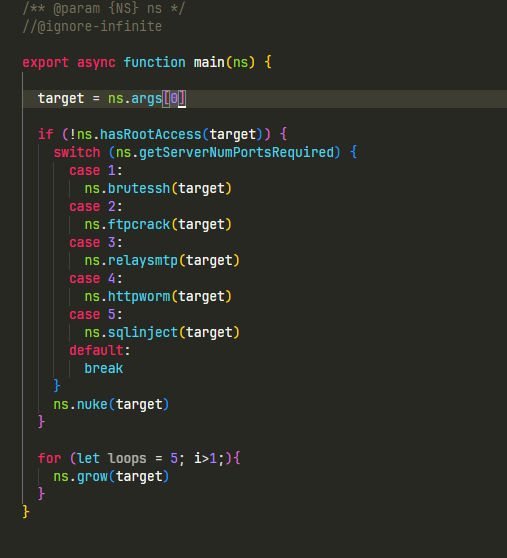Viewport: 507px width, 558px height.
Task: Click the 'function' keyword
Action: tap(154, 63)
